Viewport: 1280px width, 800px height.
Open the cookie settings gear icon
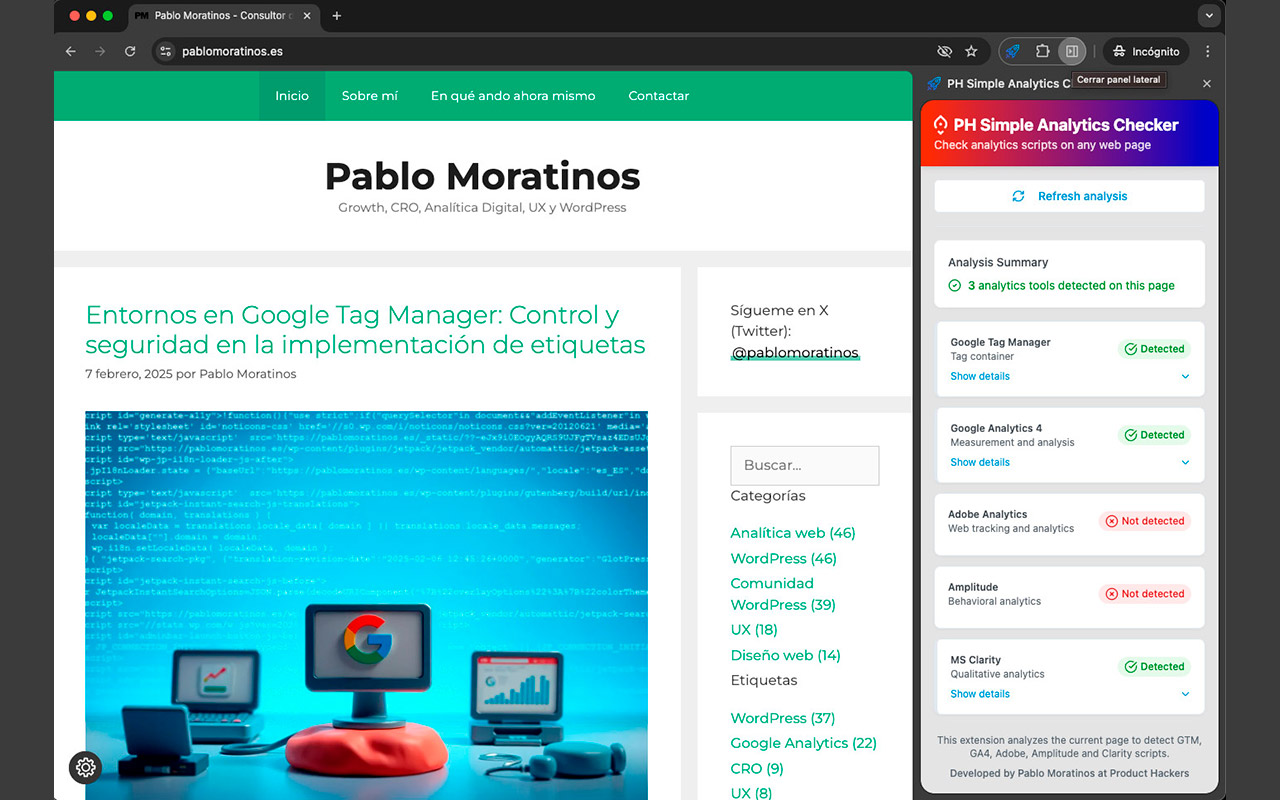86,767
